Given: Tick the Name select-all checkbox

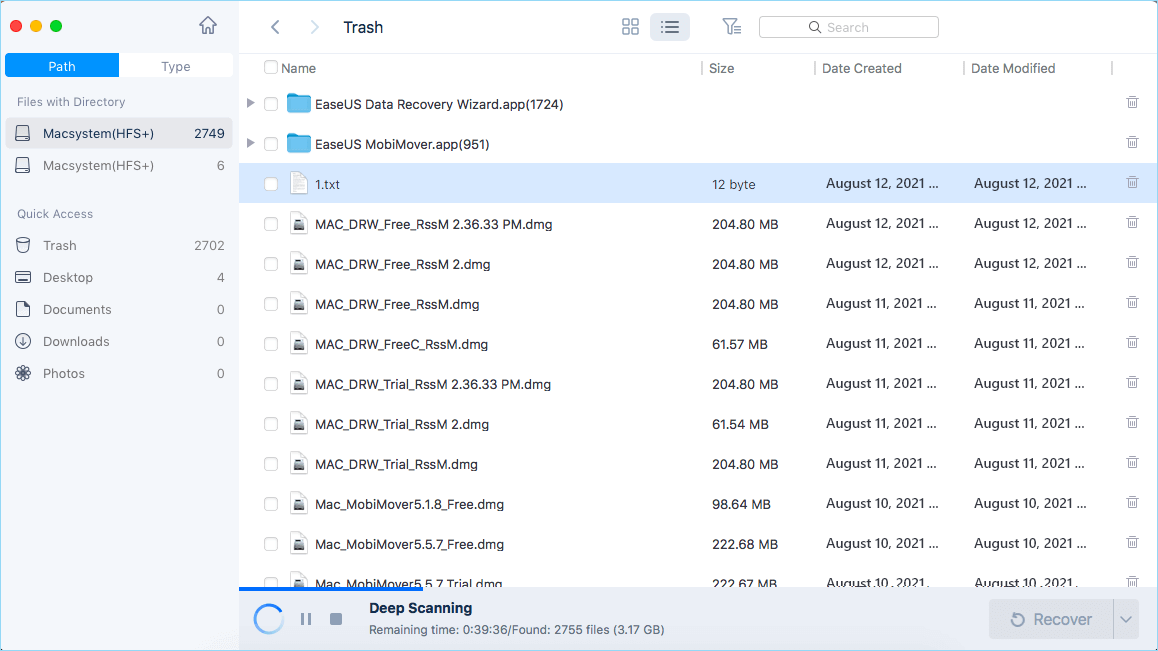Looking at the screenshot, I should coord(271,68).
